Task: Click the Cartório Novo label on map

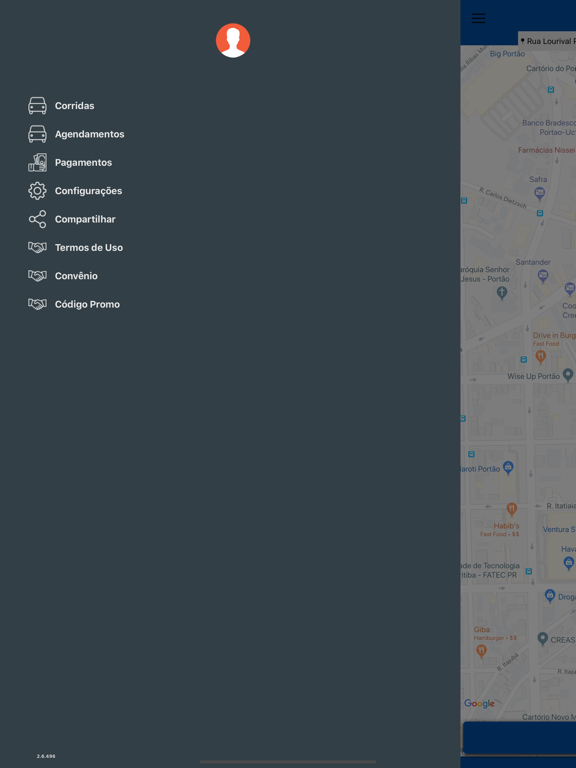Action: [549, 717]
